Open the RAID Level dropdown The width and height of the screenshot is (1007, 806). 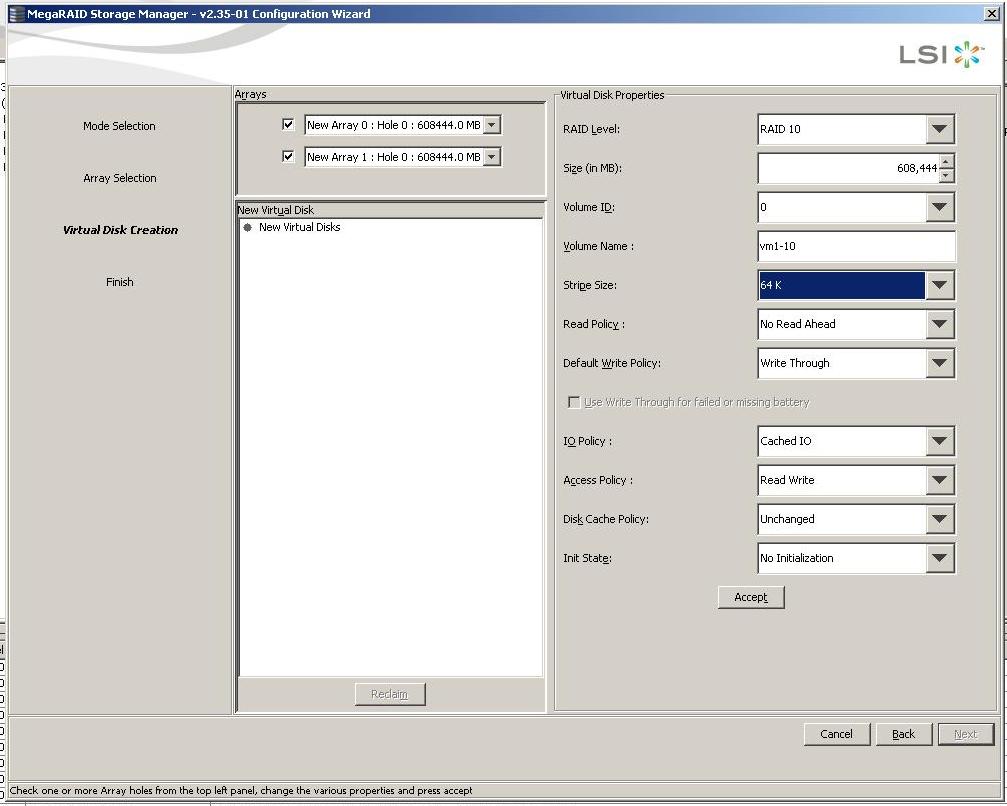(x=938, y=129)
